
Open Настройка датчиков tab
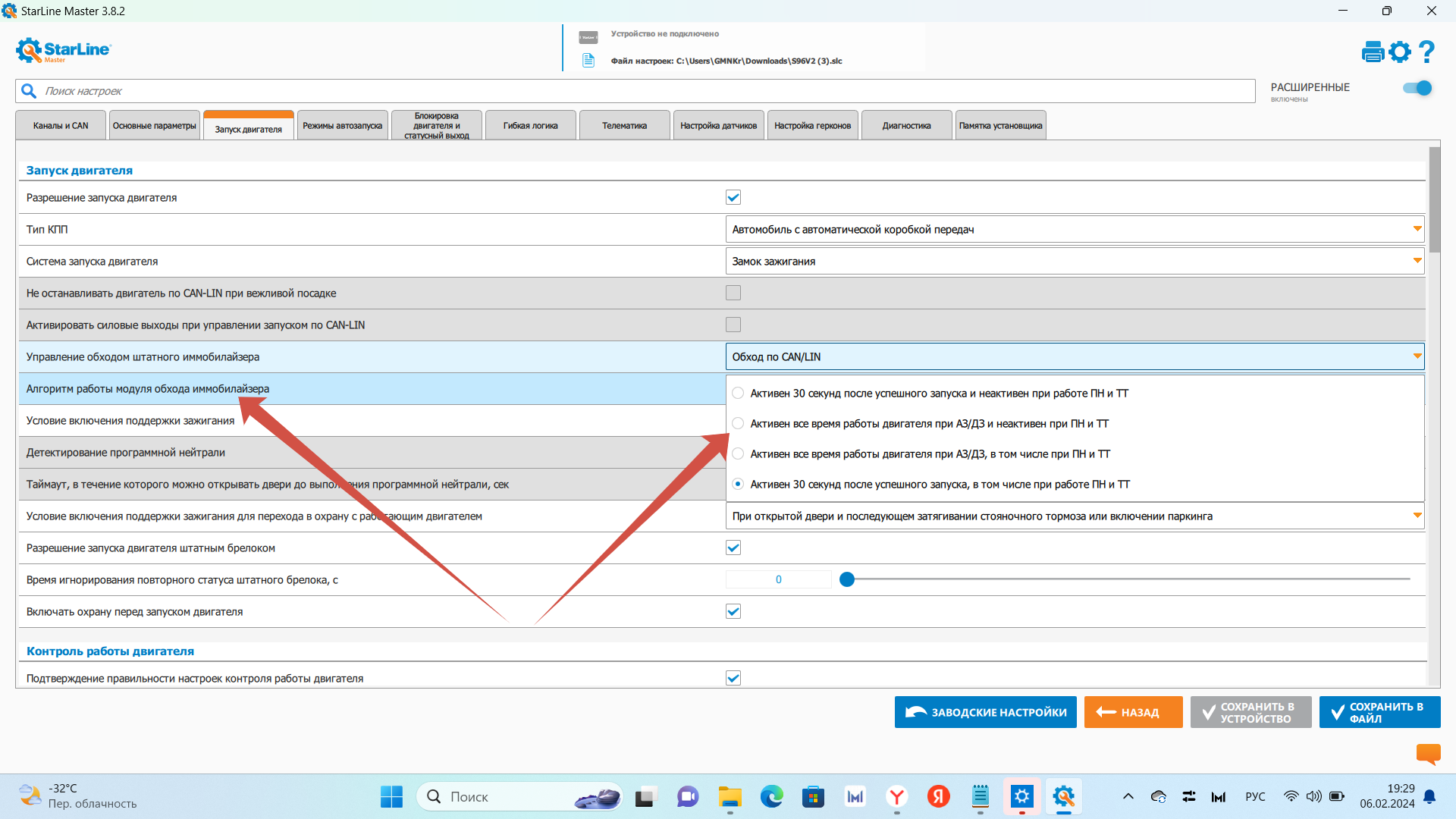(719, 126)
